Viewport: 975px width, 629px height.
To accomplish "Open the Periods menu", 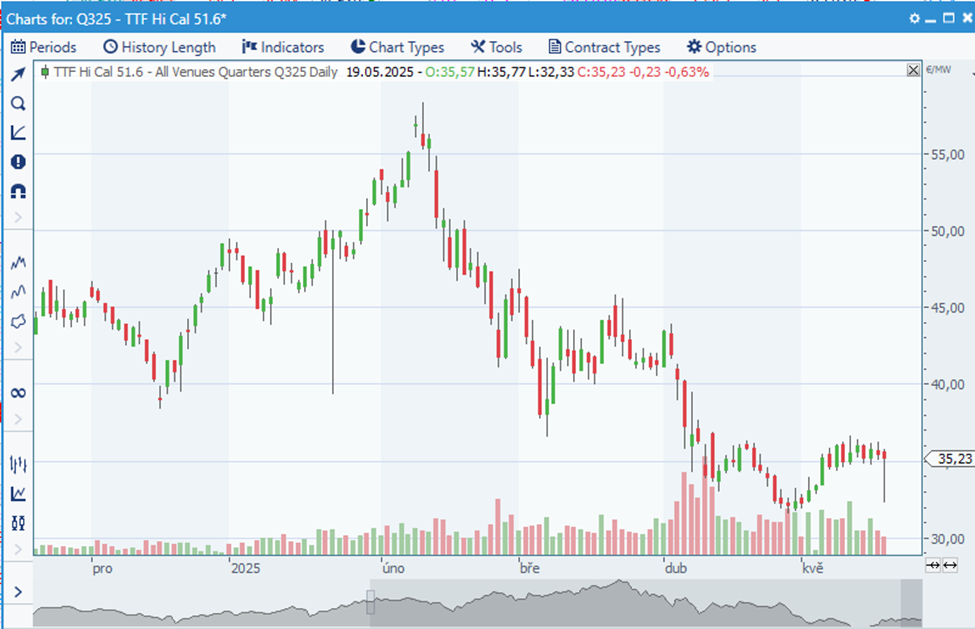I will pyautogui.click(x=43, y=47).
